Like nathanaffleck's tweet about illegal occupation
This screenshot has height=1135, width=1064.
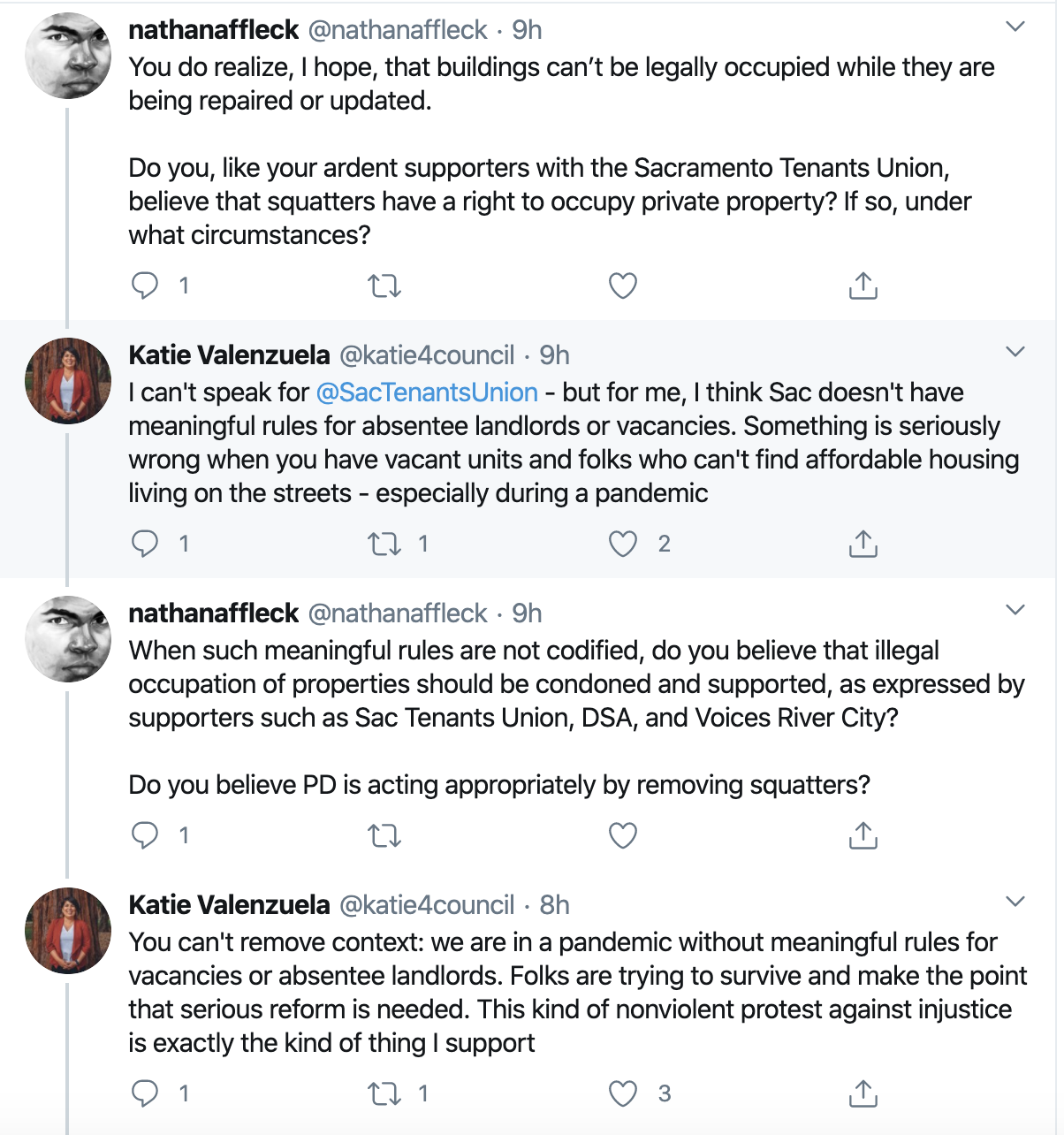623,835
